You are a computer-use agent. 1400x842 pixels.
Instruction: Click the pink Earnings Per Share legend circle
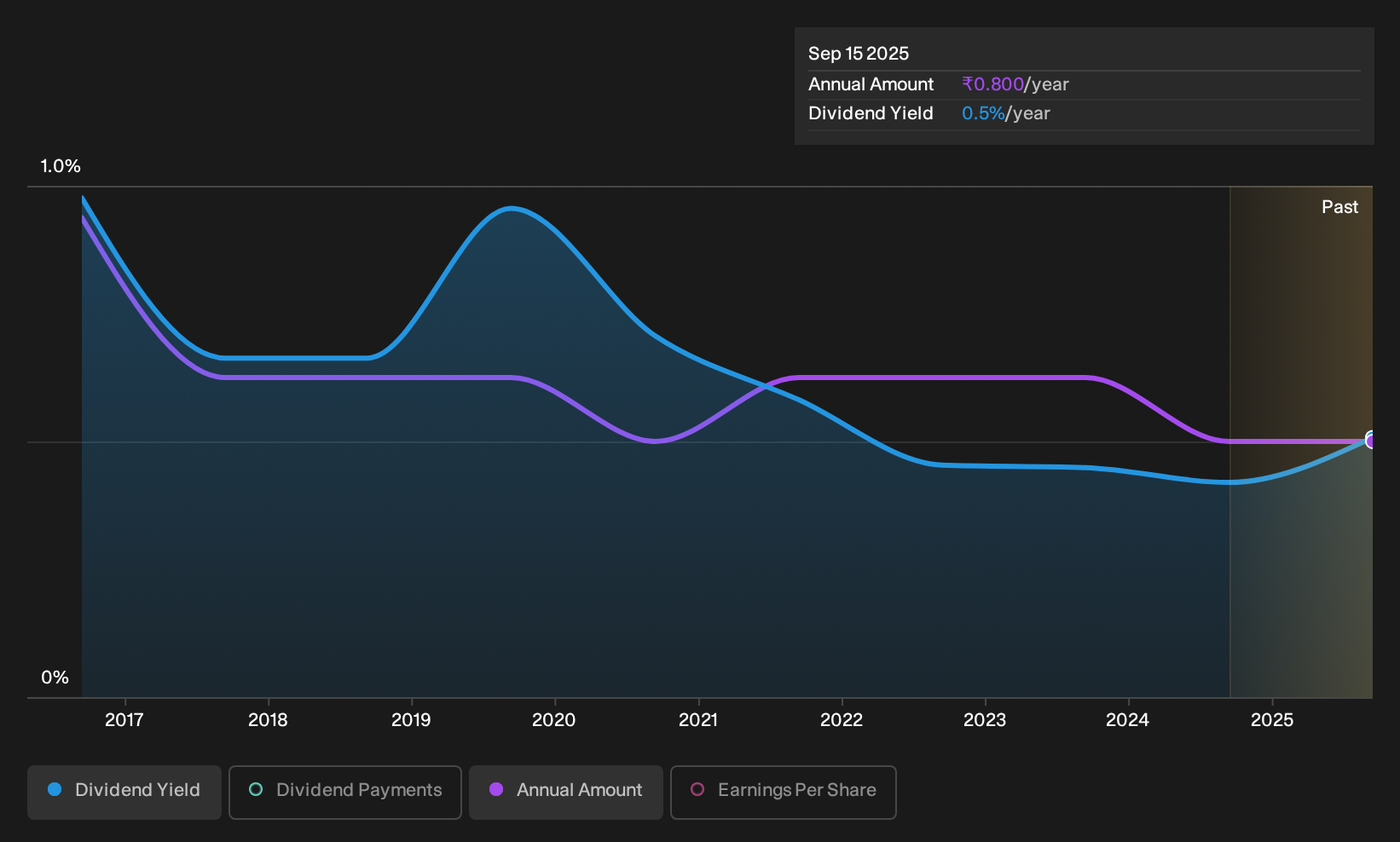(697, 790)
